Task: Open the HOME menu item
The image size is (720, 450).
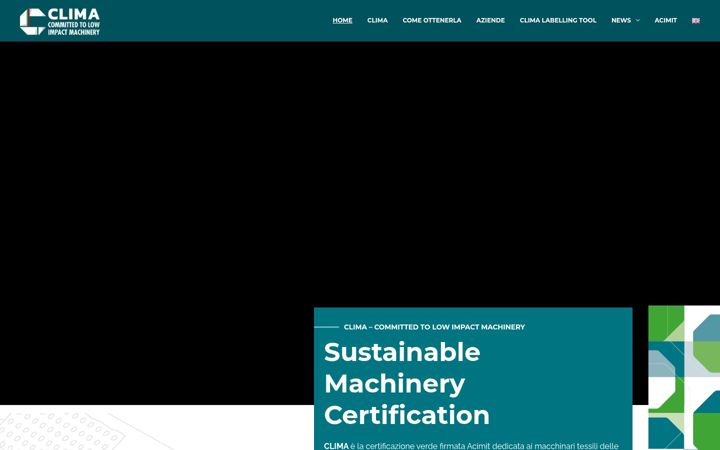Action: [342, 20]
